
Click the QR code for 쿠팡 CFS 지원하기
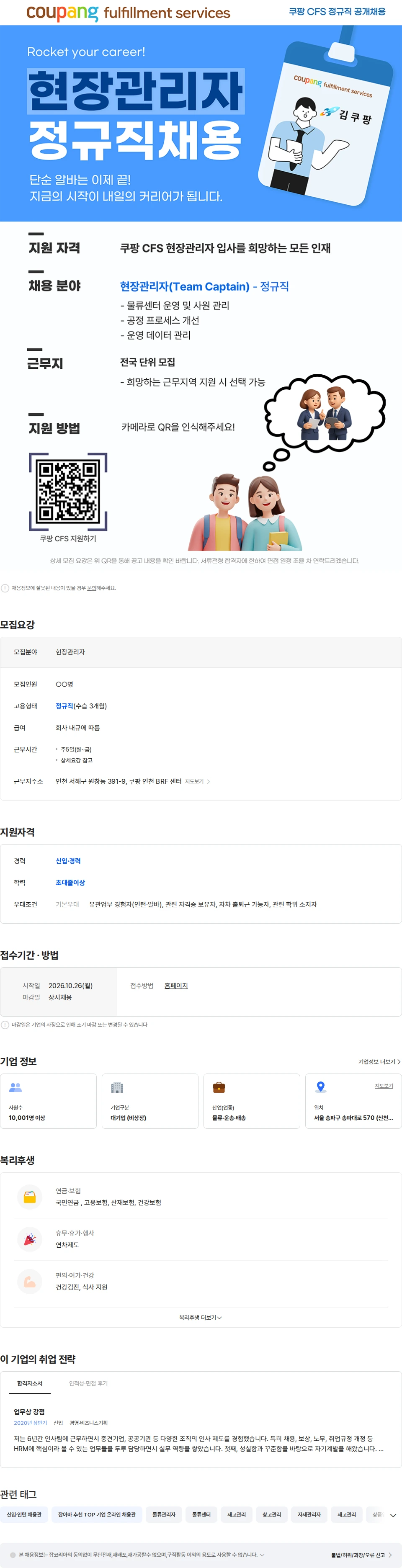pyautogui.click(x=67, y=491)
